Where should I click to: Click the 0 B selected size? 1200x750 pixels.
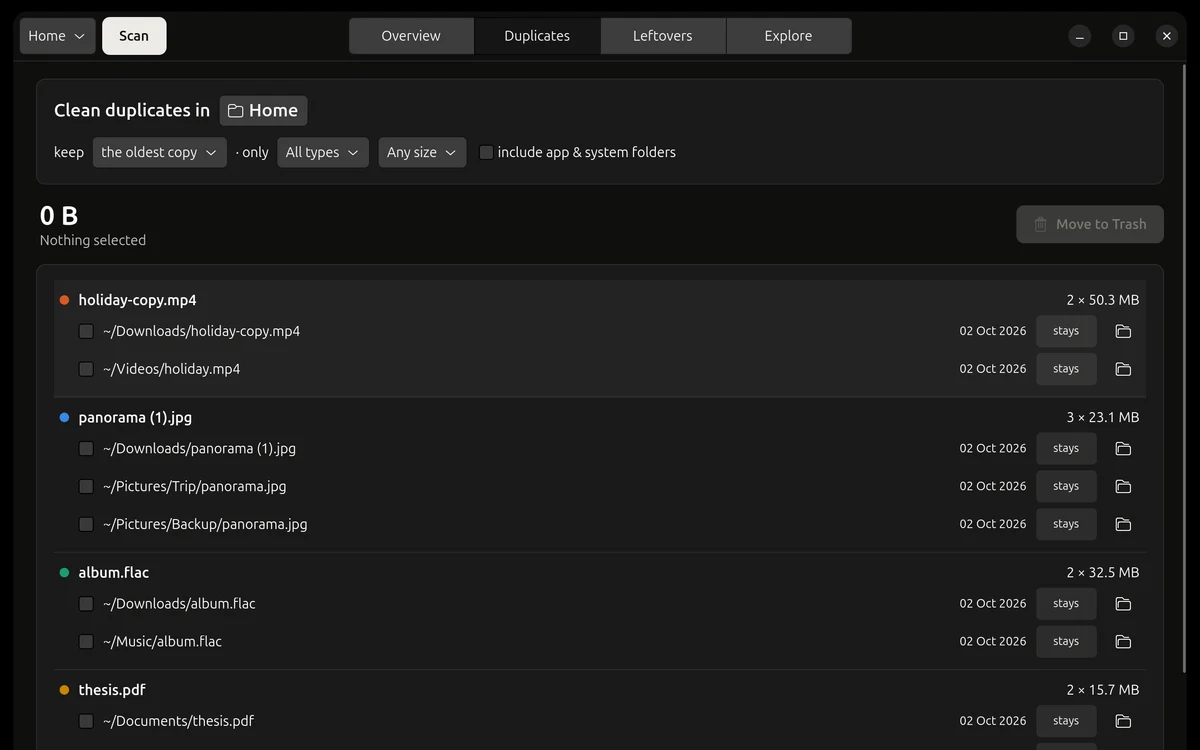(x=59, y=215)
